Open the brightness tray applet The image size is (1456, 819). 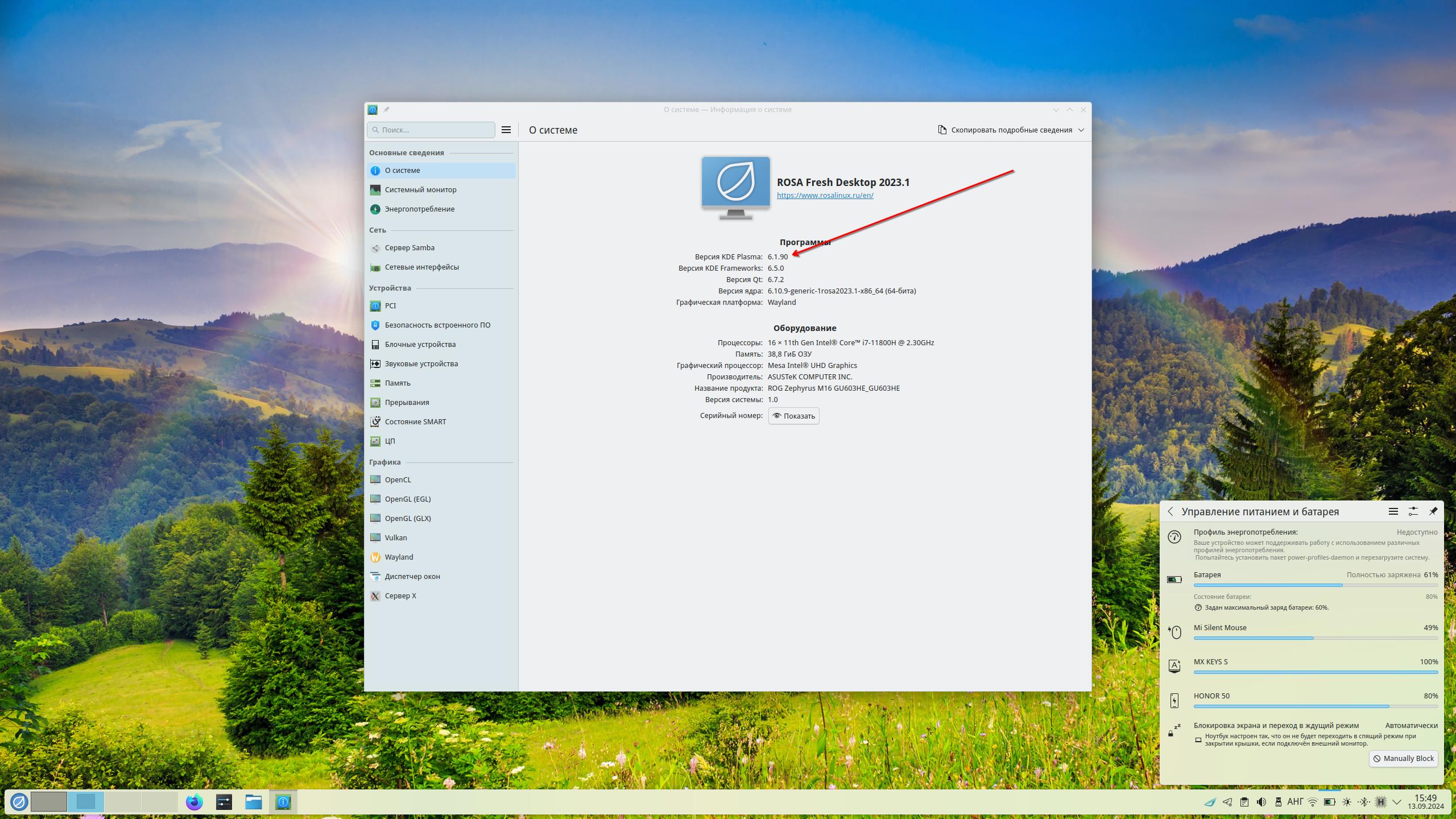[x=1347, y=802]
